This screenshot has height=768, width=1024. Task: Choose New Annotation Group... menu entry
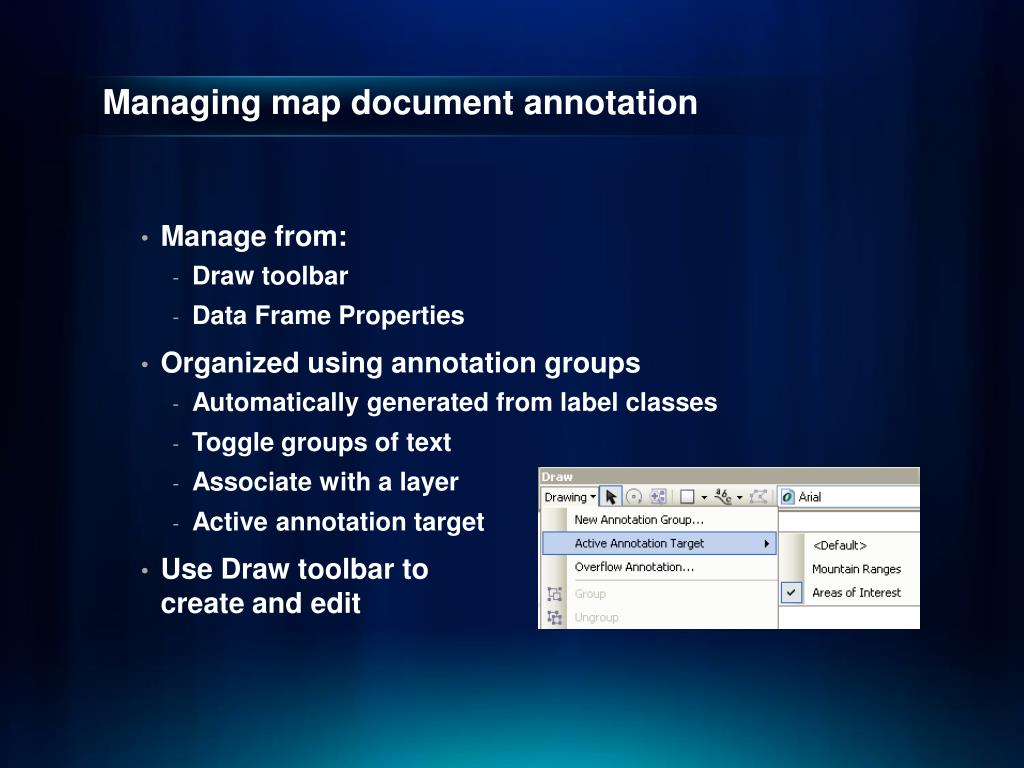[639, 520]
